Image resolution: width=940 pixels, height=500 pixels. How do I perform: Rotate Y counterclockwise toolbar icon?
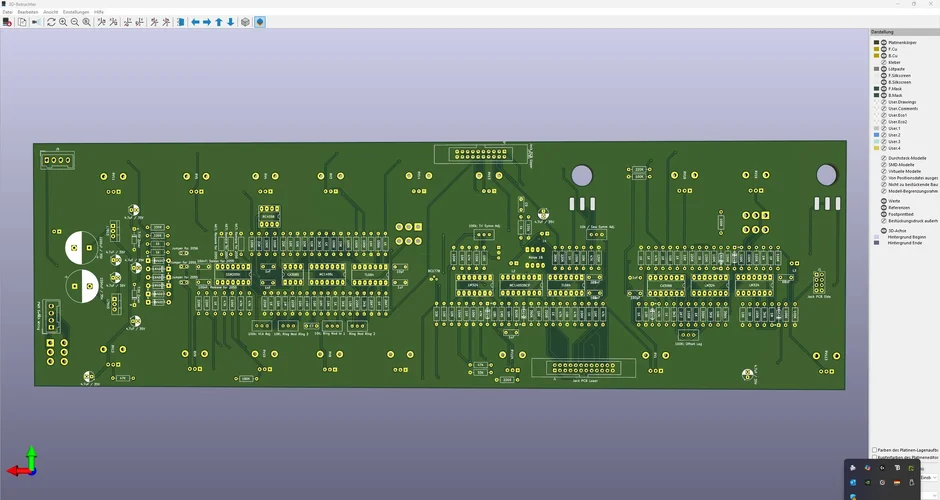pos(140,22)
